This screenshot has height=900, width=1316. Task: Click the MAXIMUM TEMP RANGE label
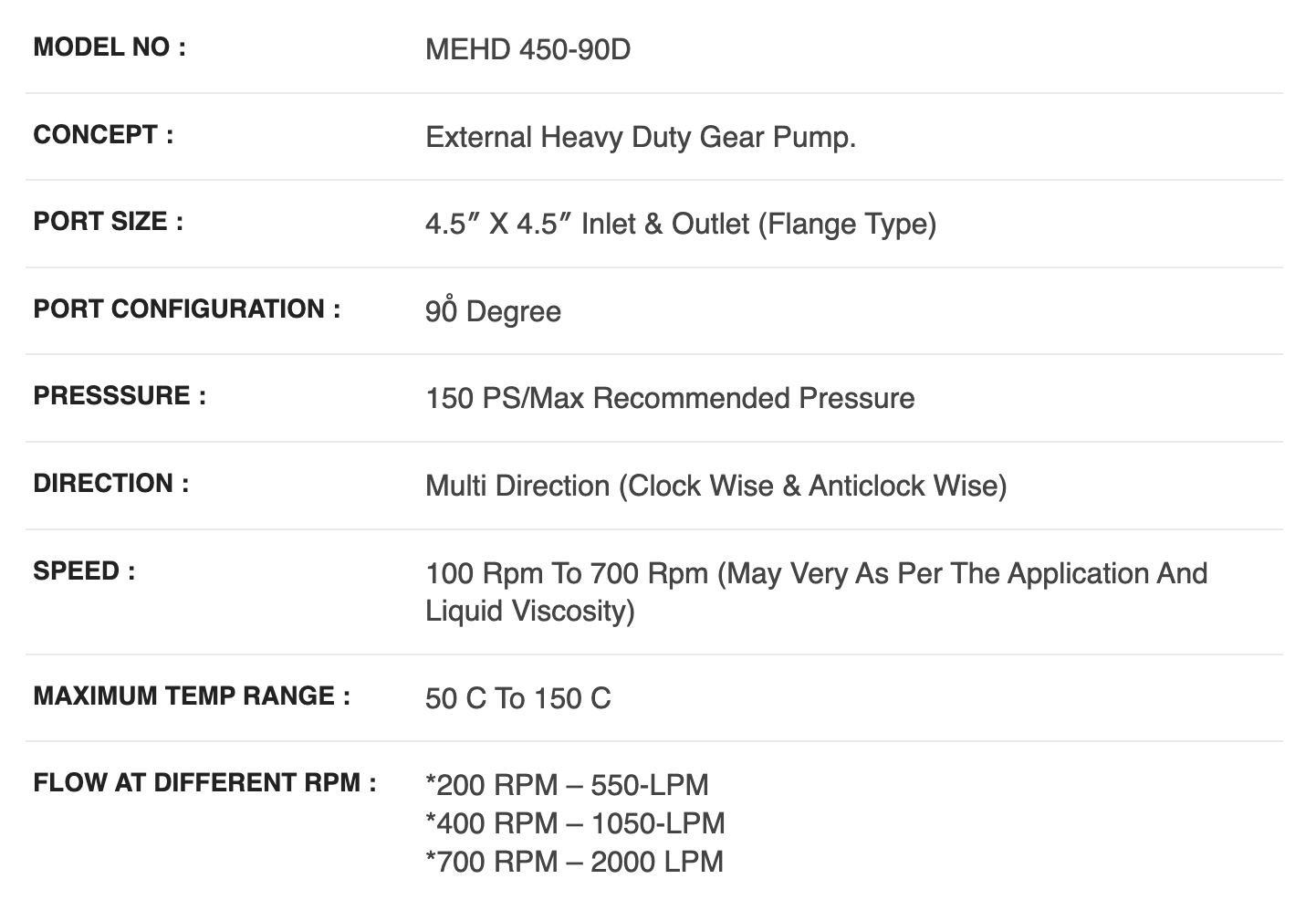coord(192,696)
